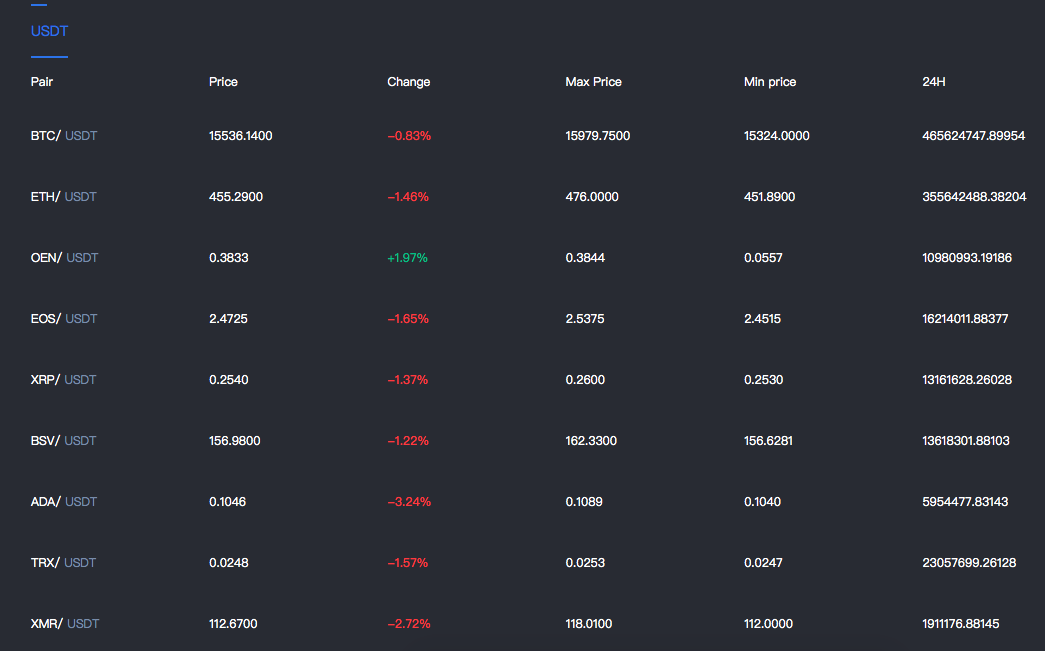Click BTC change value -0.83%
Viewport: 1045px width, 651px height.
click(x=409, y=136)
